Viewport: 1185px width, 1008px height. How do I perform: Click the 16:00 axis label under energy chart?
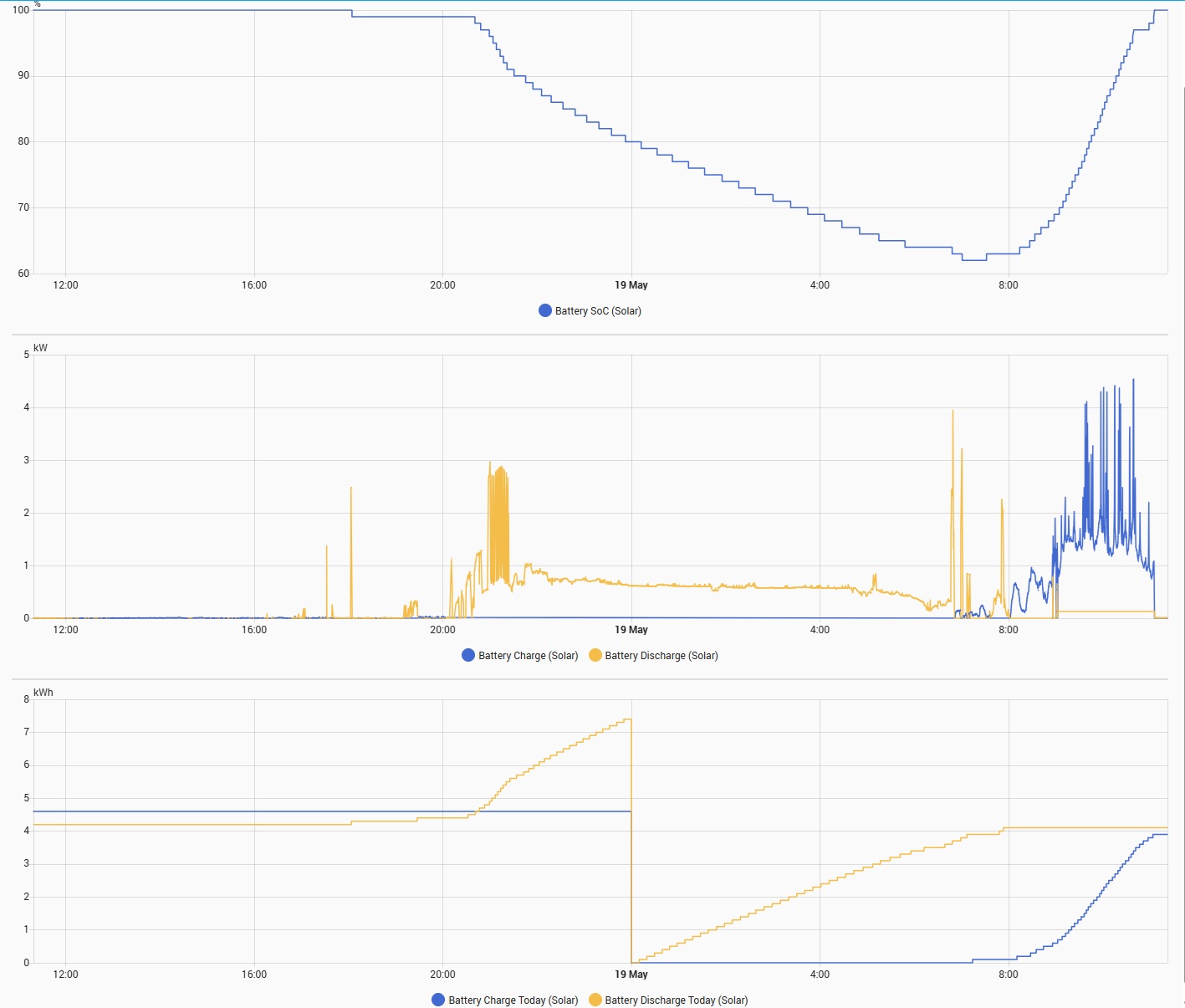click(254, 975)
